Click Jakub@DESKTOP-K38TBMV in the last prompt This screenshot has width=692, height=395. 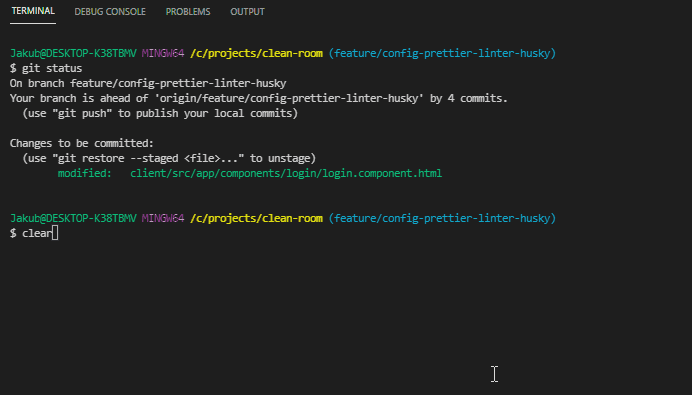pyautogui.click(x=73, y=218)
